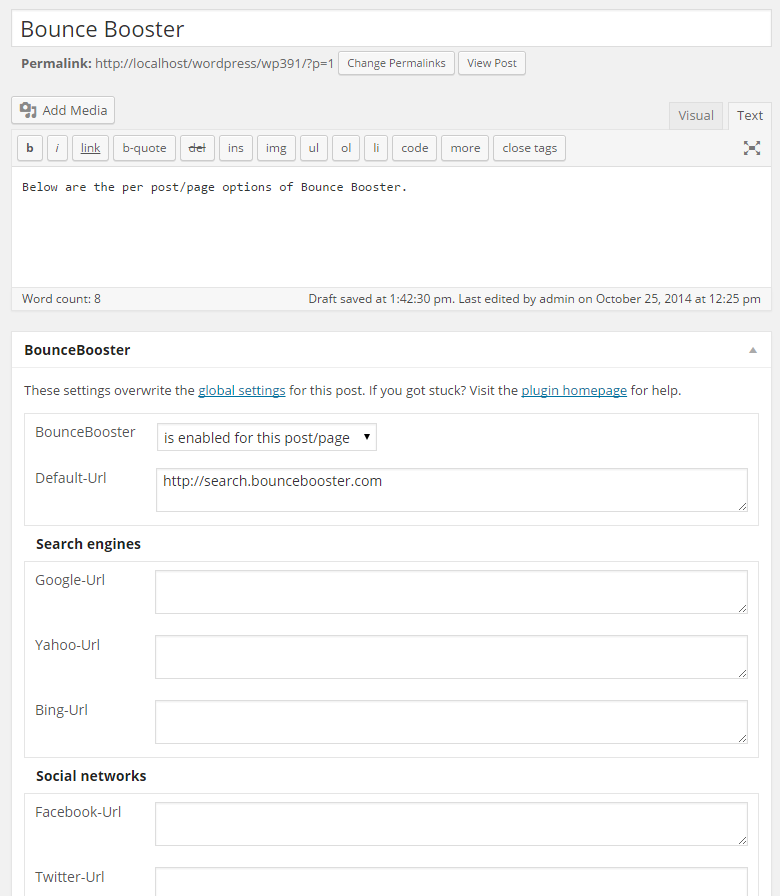Insert blockquote using b-quote button

pyautogui.click(x=145, y=148)
